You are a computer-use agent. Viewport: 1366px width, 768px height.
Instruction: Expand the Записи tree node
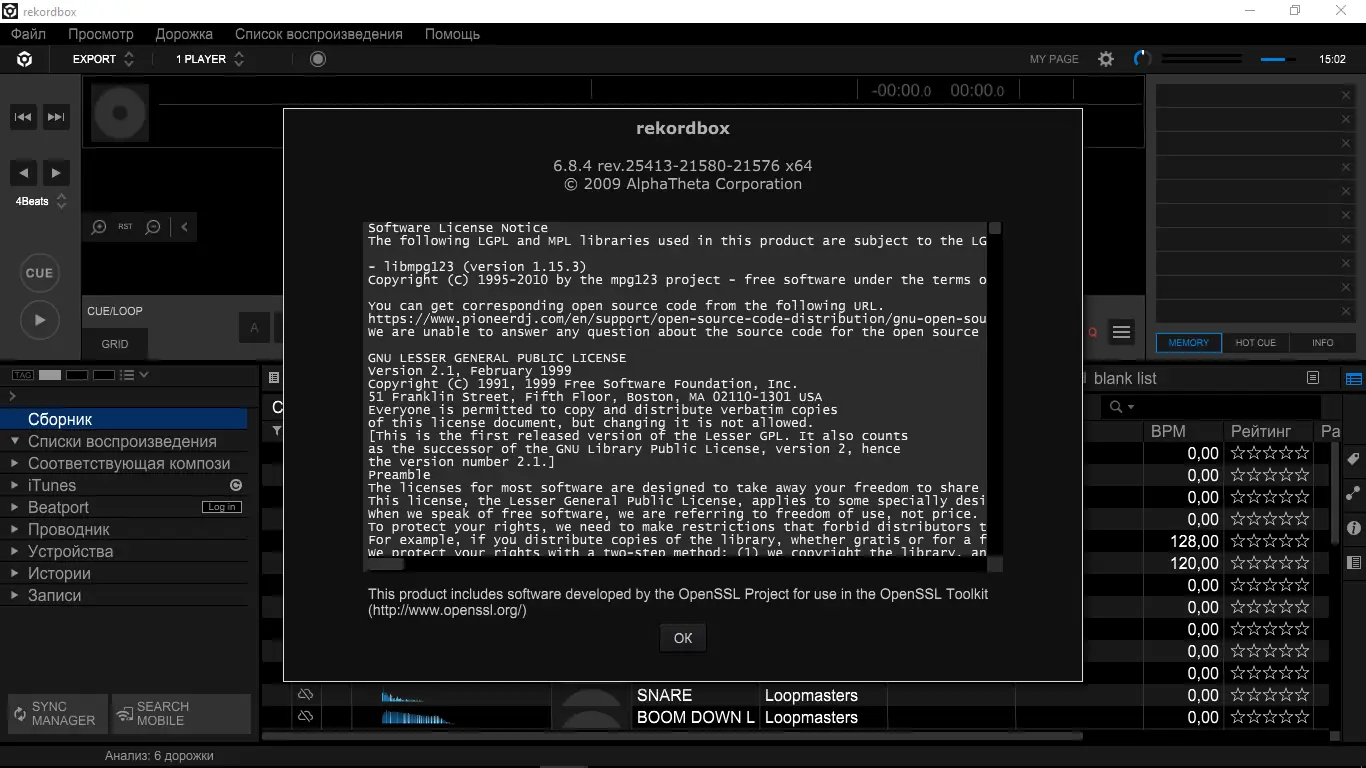15,595
